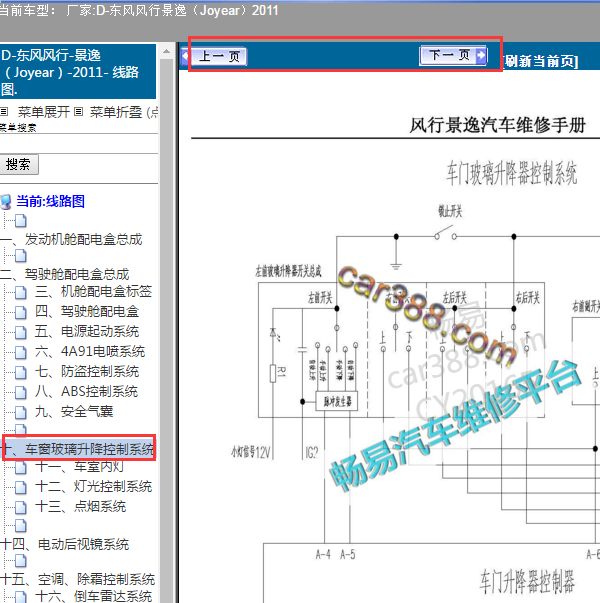Select 六、4A91电喷系统 in the tree
600x603 pixels.
tap(90, 351)
